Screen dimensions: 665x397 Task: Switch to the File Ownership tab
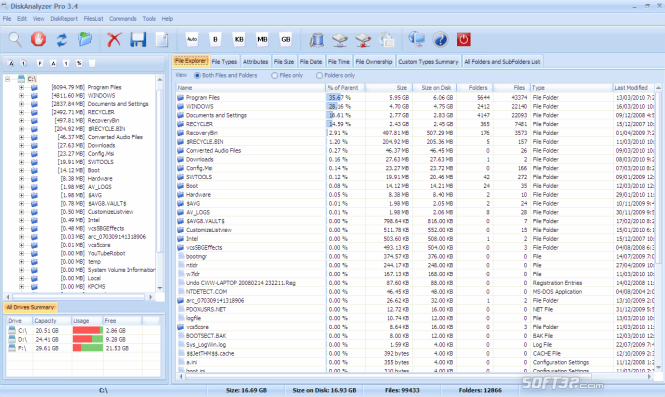(374, 62)
